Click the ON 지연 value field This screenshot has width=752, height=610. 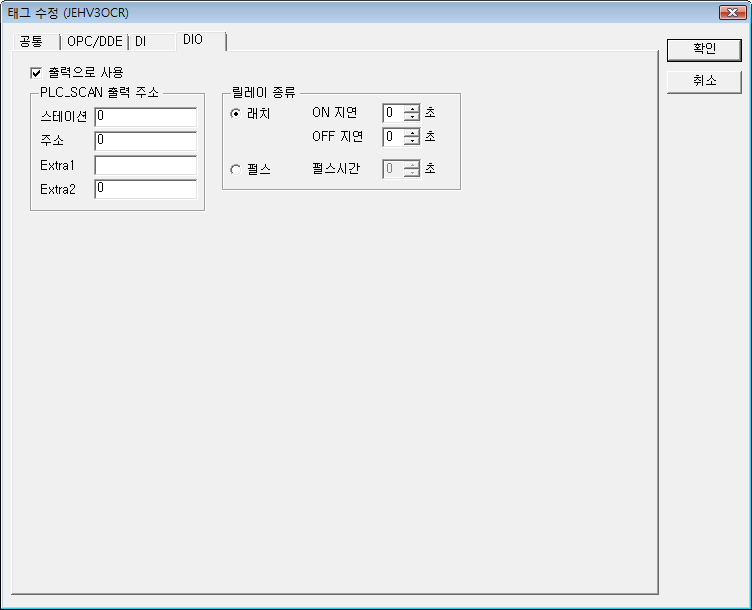pos(394,113)
